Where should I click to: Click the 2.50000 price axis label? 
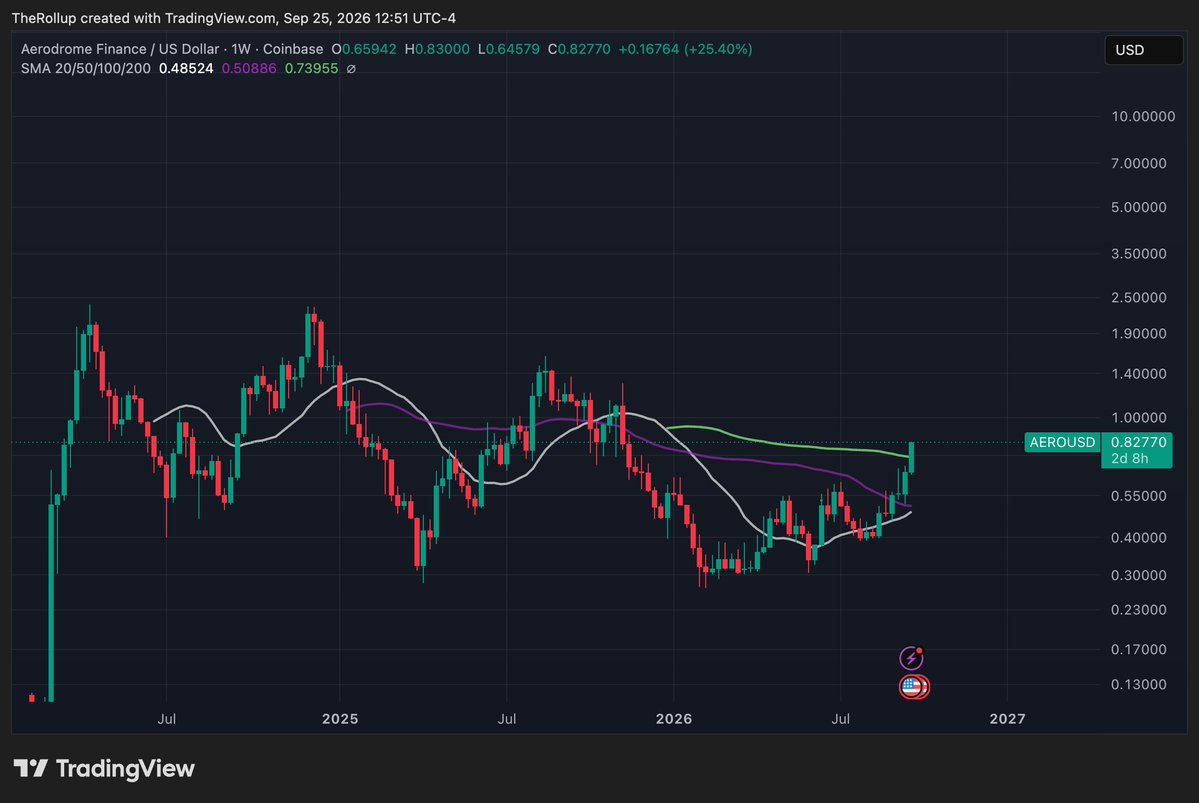click(1139, 297)
